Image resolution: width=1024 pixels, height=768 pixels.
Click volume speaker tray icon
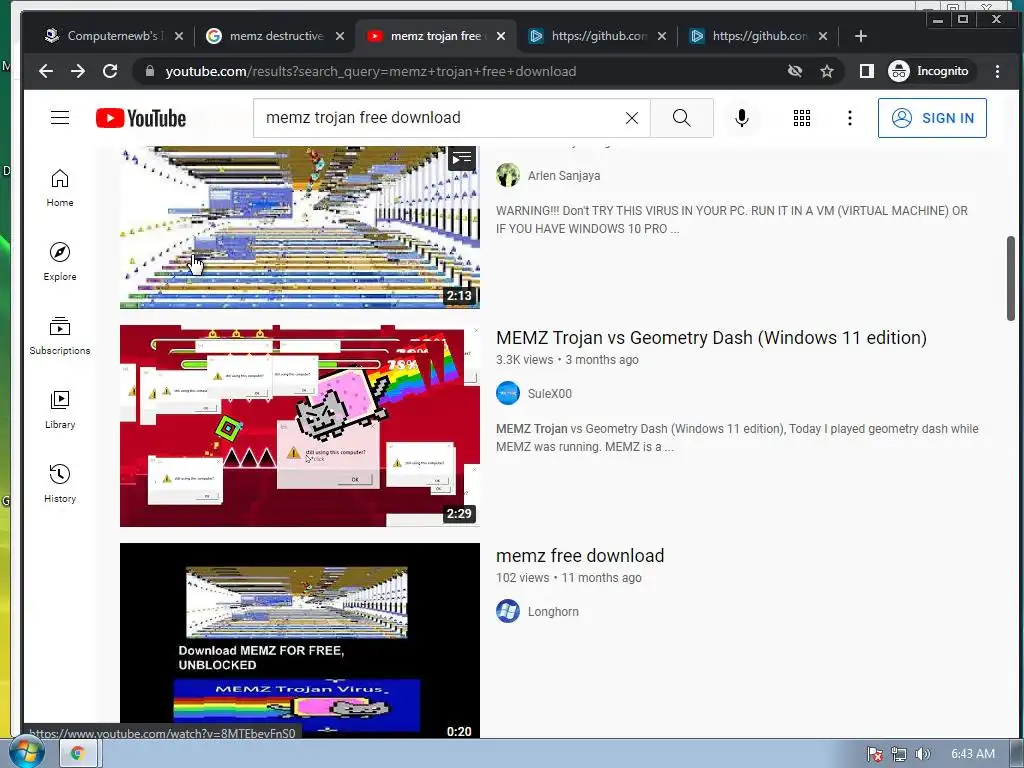pos(923,754)
